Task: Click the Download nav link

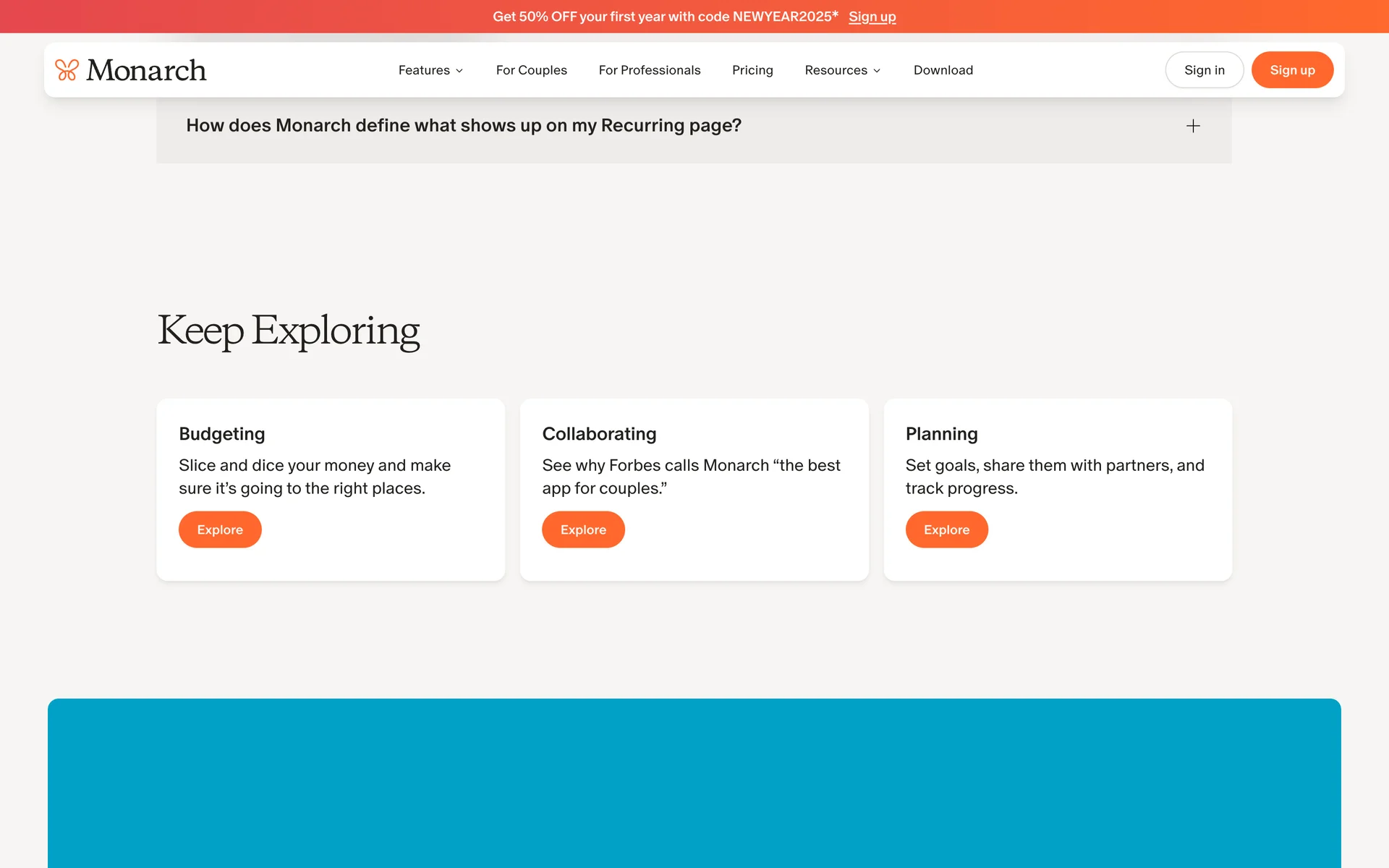Action: (x=943, y=70)
